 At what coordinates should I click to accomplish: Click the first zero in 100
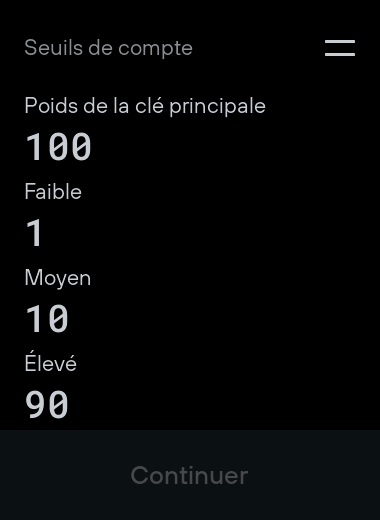pos(58,147)
